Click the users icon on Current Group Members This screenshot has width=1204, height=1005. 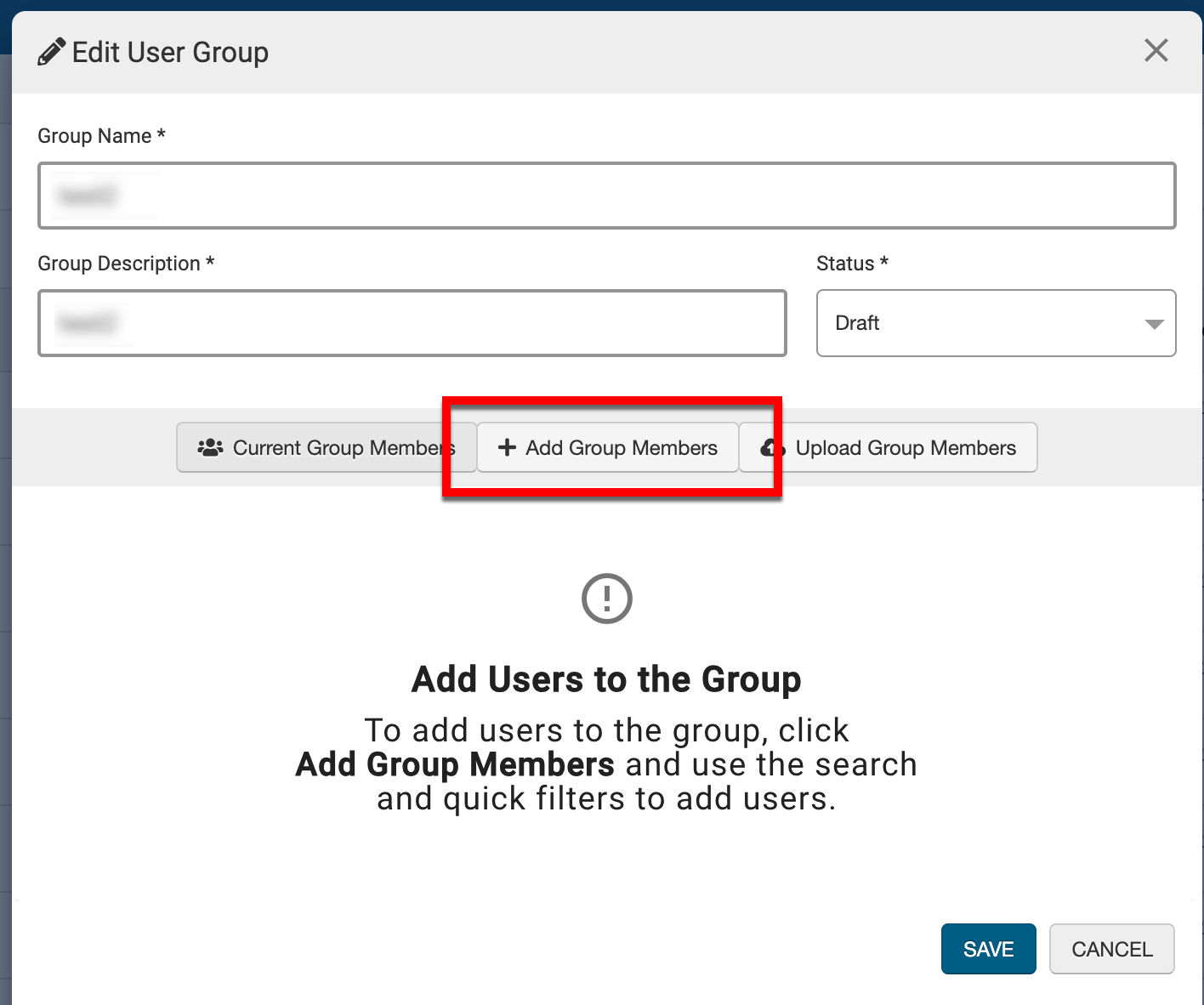coord(210,447)
